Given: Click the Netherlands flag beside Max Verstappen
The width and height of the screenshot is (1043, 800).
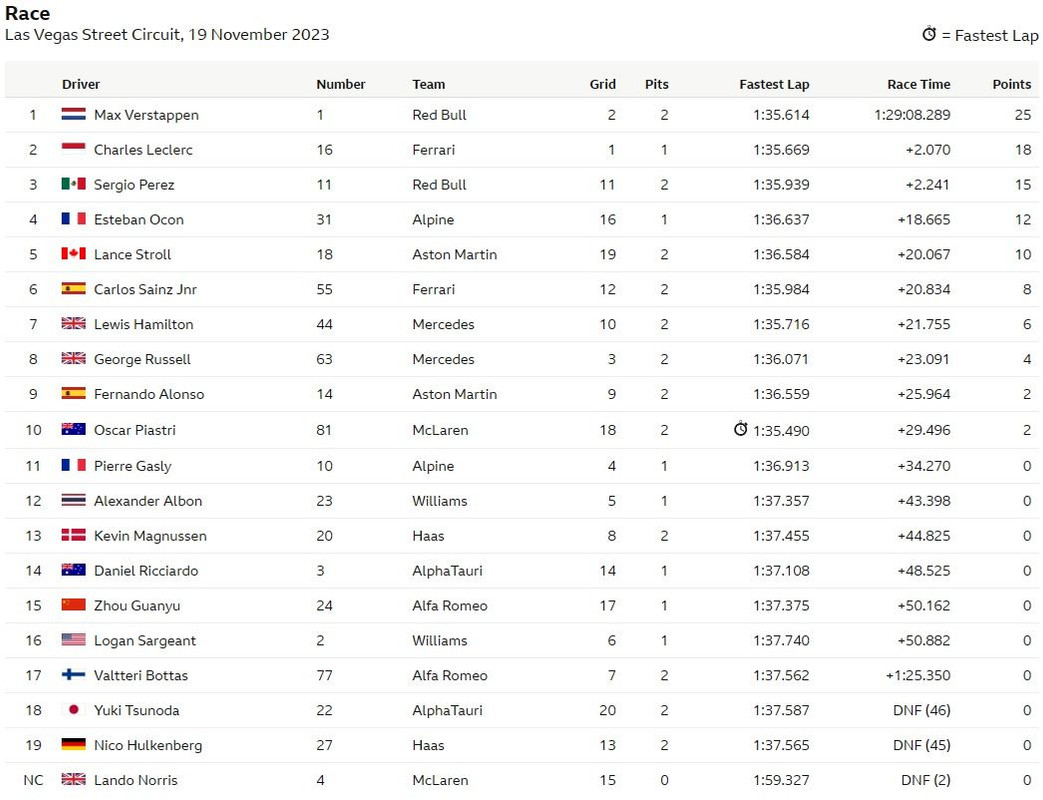Looking at the screenshot, I should (x=73, y=114).
